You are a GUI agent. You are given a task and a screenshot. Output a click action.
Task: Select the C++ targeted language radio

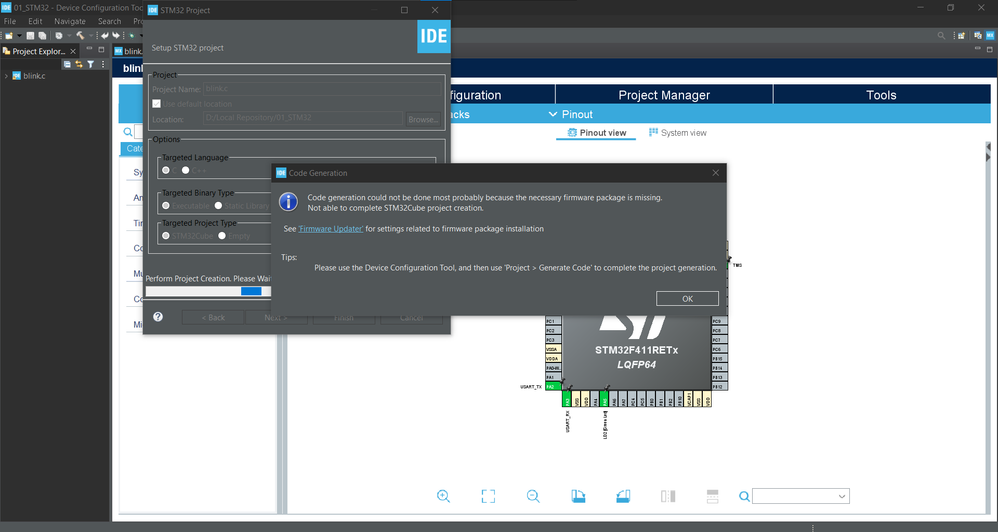coord(185,170)
